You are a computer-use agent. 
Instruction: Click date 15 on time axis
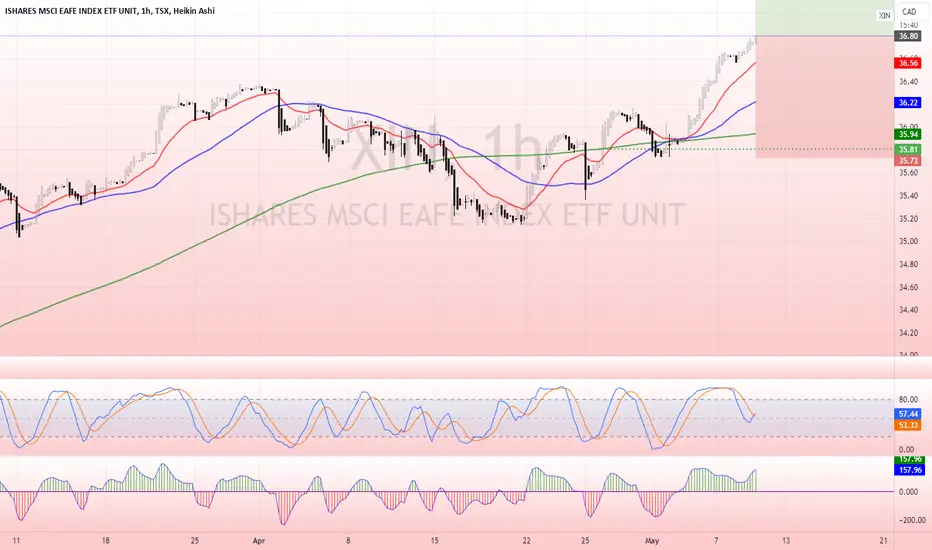[x=434, y=540]
